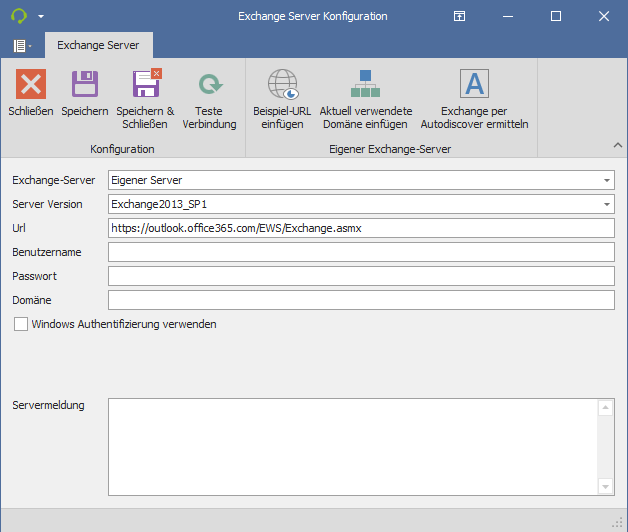Click into the Url text field
Screen dimensions: 628x532
click(360, 228)
